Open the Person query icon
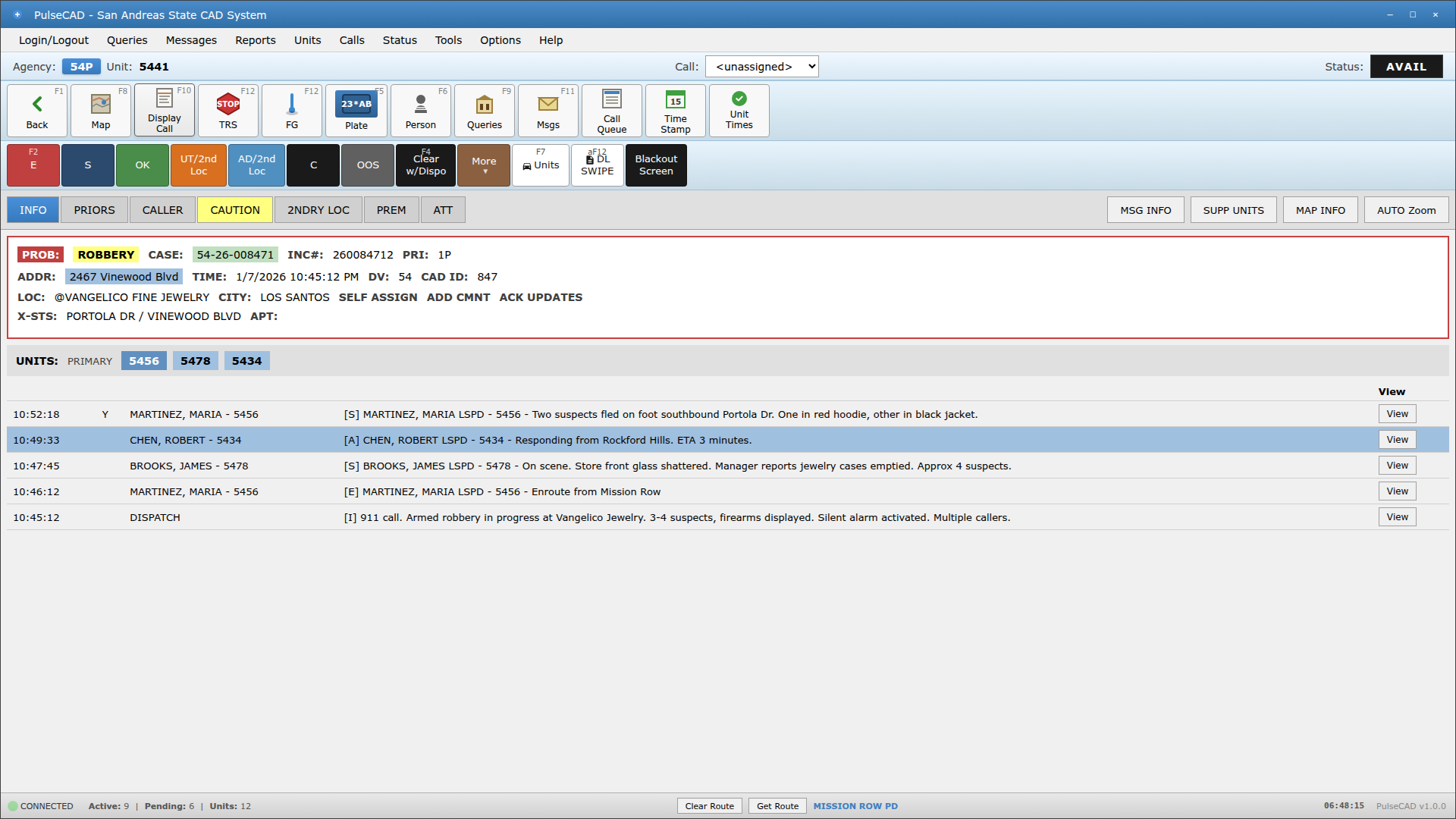 click(x=420, y=110)
